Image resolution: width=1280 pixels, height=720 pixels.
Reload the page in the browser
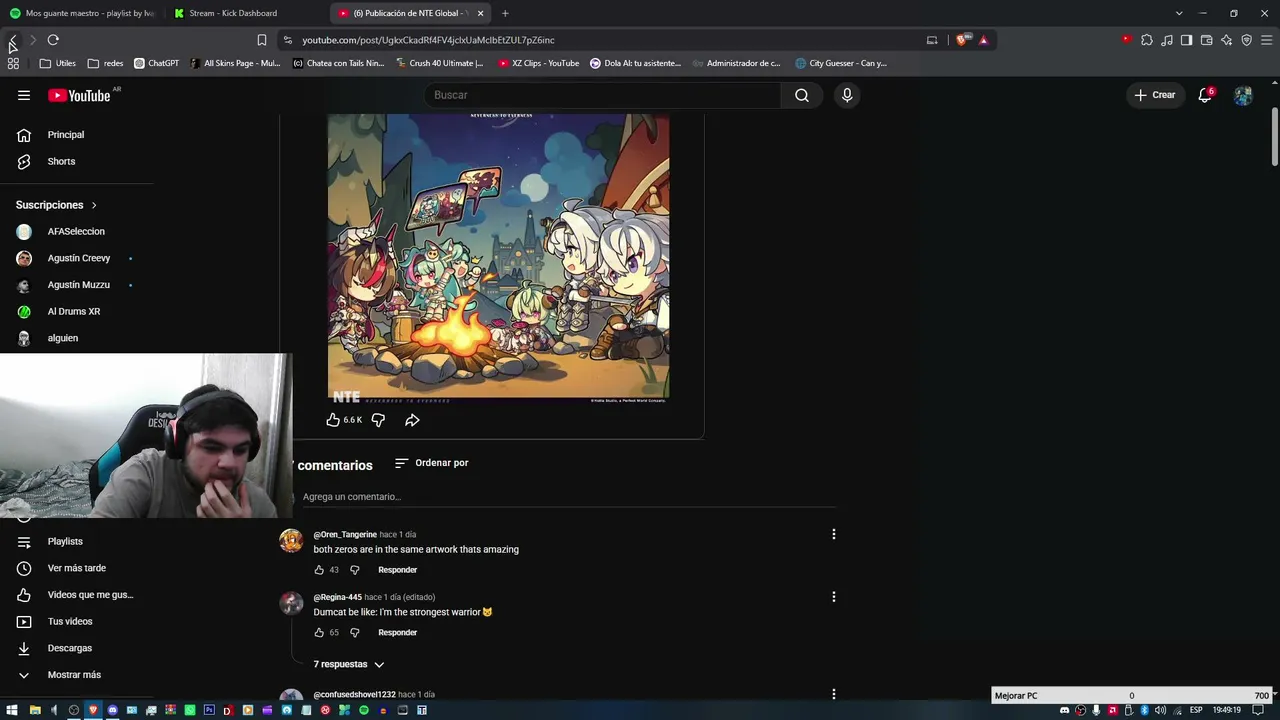point(53,40)
